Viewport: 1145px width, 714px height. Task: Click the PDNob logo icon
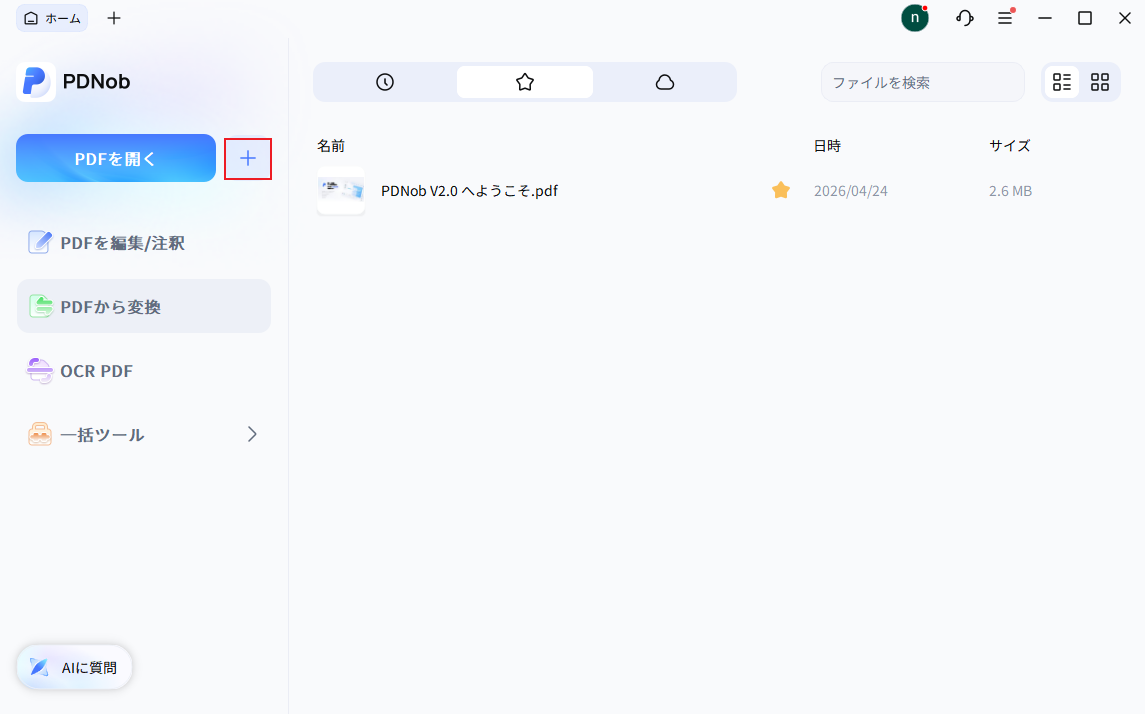36,81
